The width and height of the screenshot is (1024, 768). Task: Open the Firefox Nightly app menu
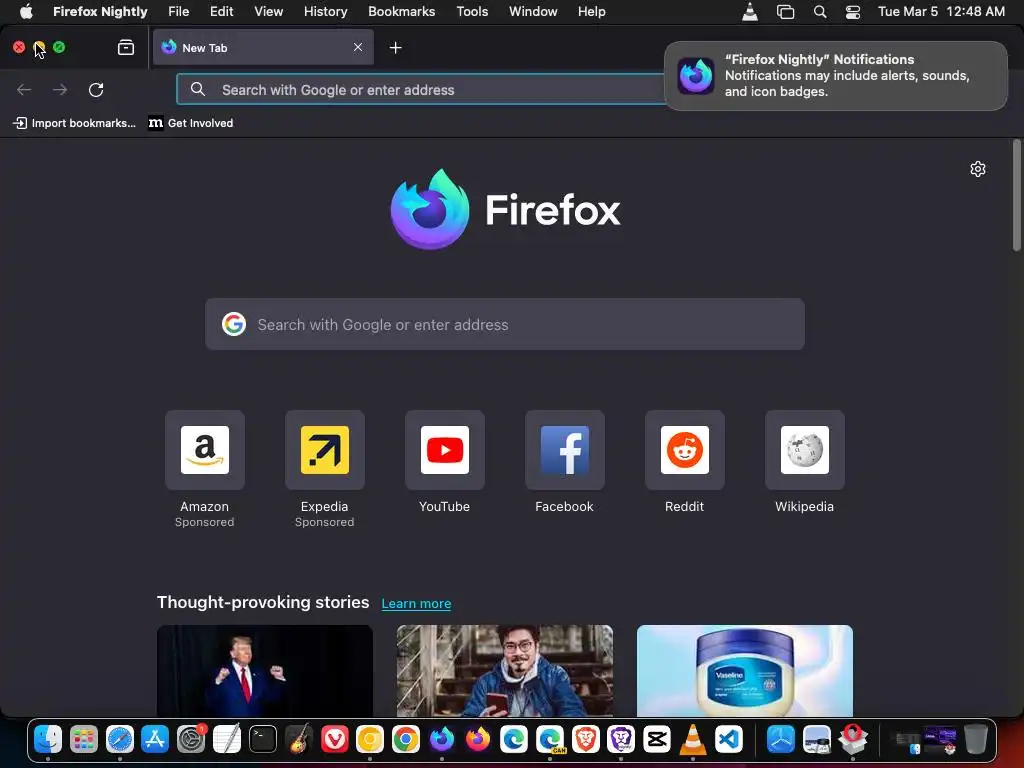[x=100, y=12]
